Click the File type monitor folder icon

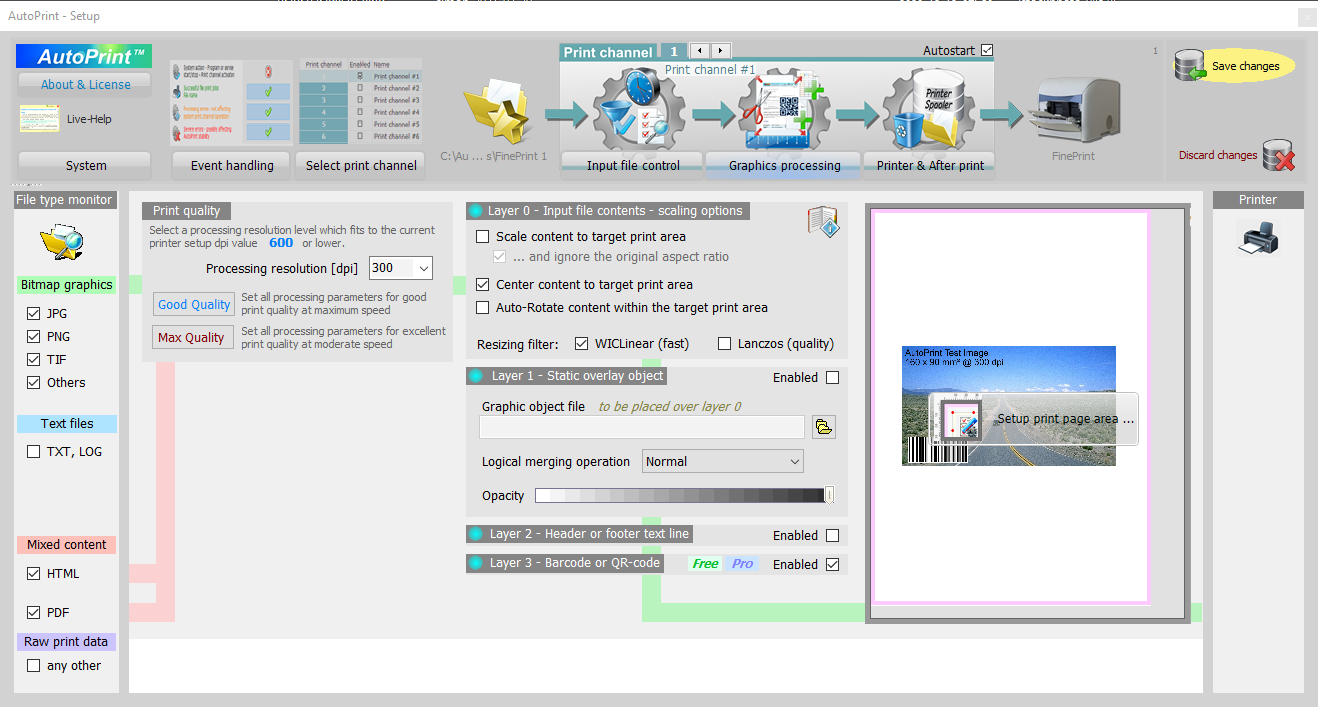tap(61, 242)
